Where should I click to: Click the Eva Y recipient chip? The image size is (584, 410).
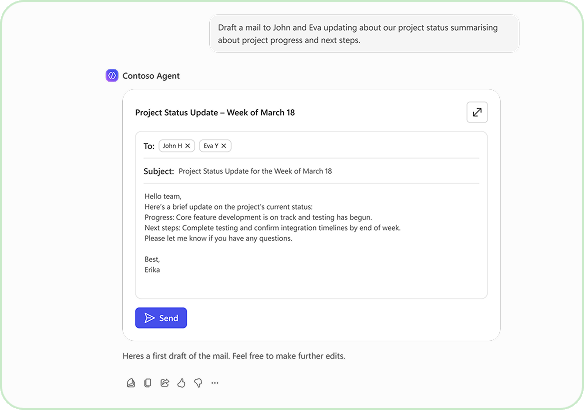click(215, 146)
